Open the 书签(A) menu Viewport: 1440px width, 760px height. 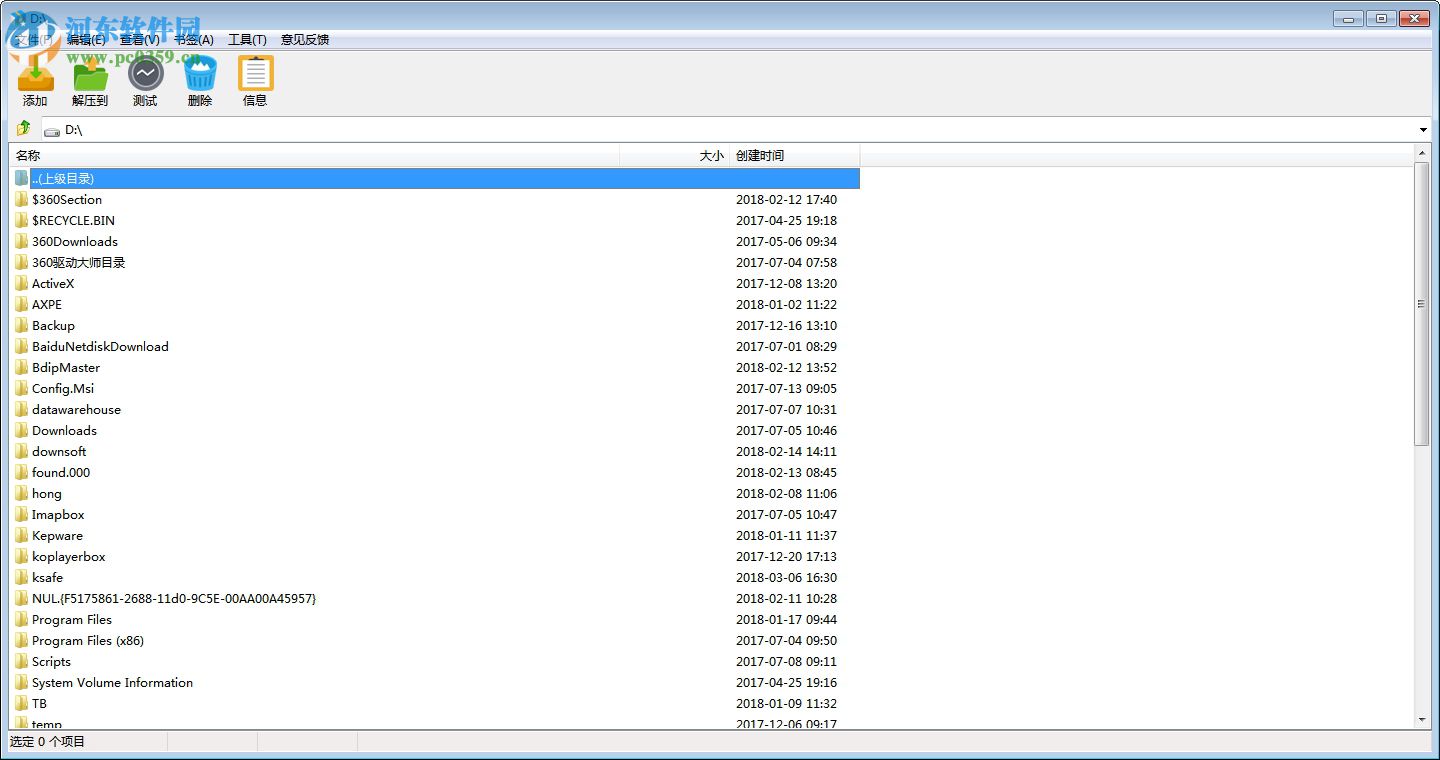194,40
